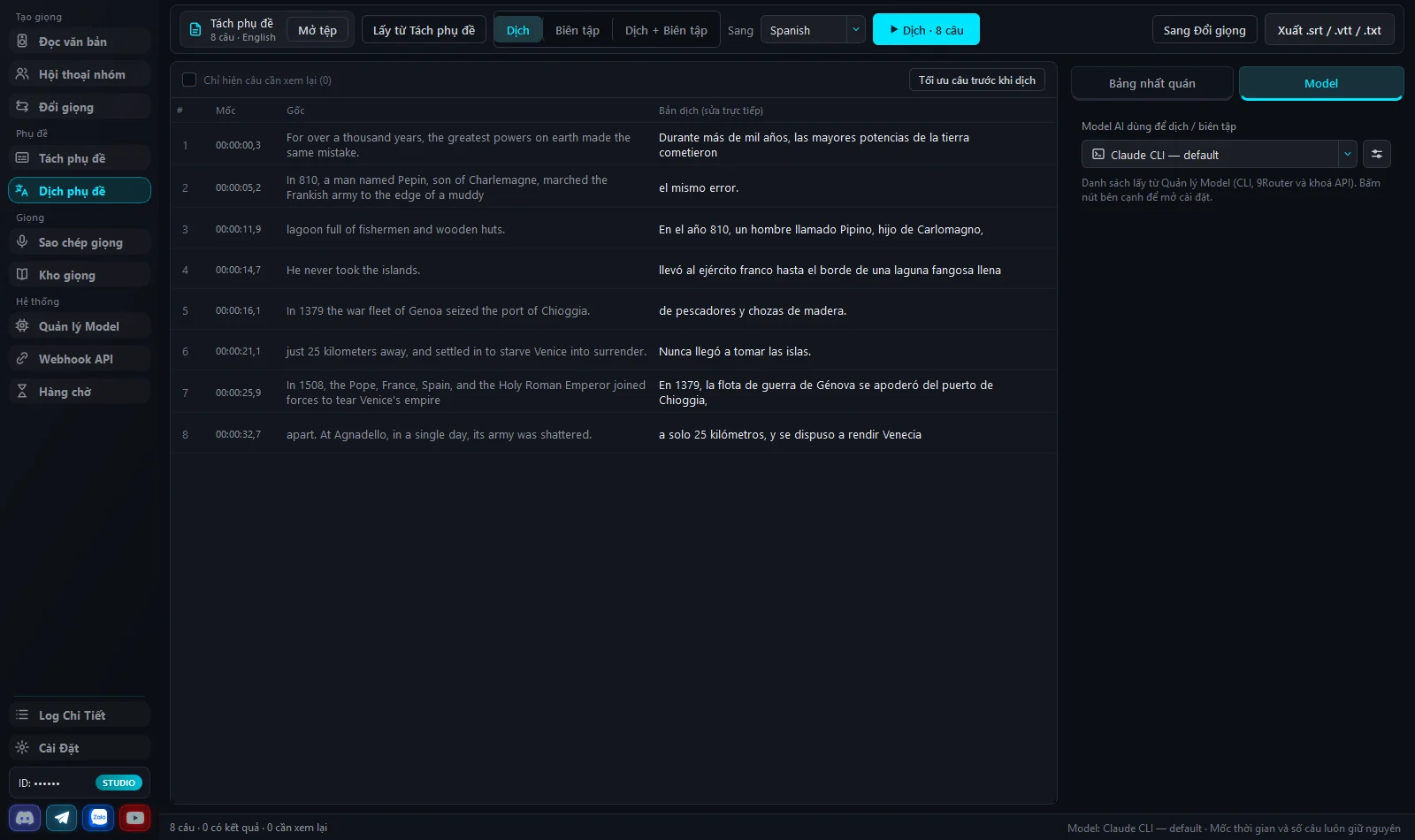Viewport: 1415px width, 840px height.
Task: Edit translation 'de pescadores y chozas de madera.'
Action: [753, 310]
